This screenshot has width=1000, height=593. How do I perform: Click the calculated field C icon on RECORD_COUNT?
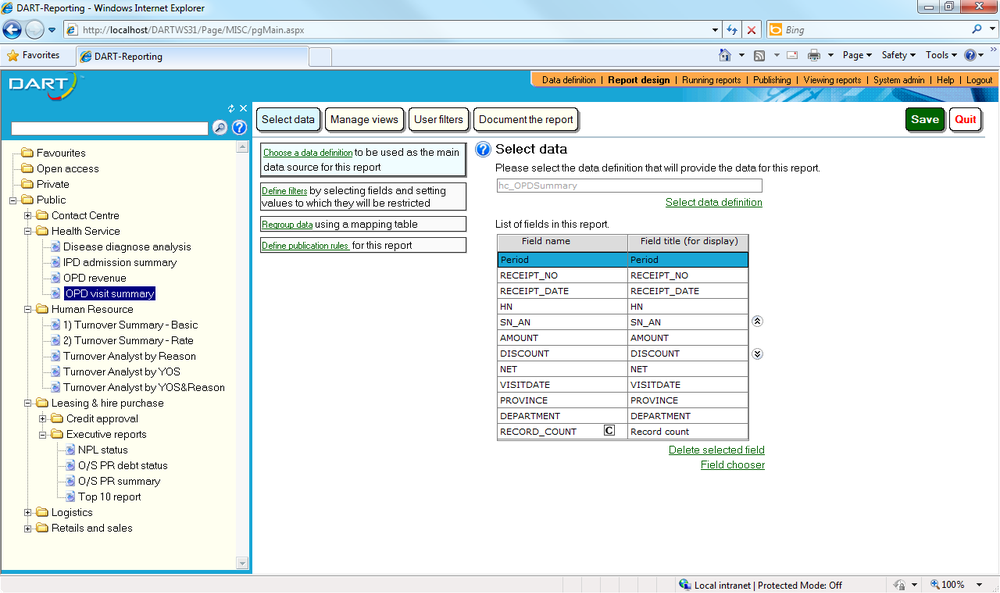pyautogui.click(x=609, y=431)
